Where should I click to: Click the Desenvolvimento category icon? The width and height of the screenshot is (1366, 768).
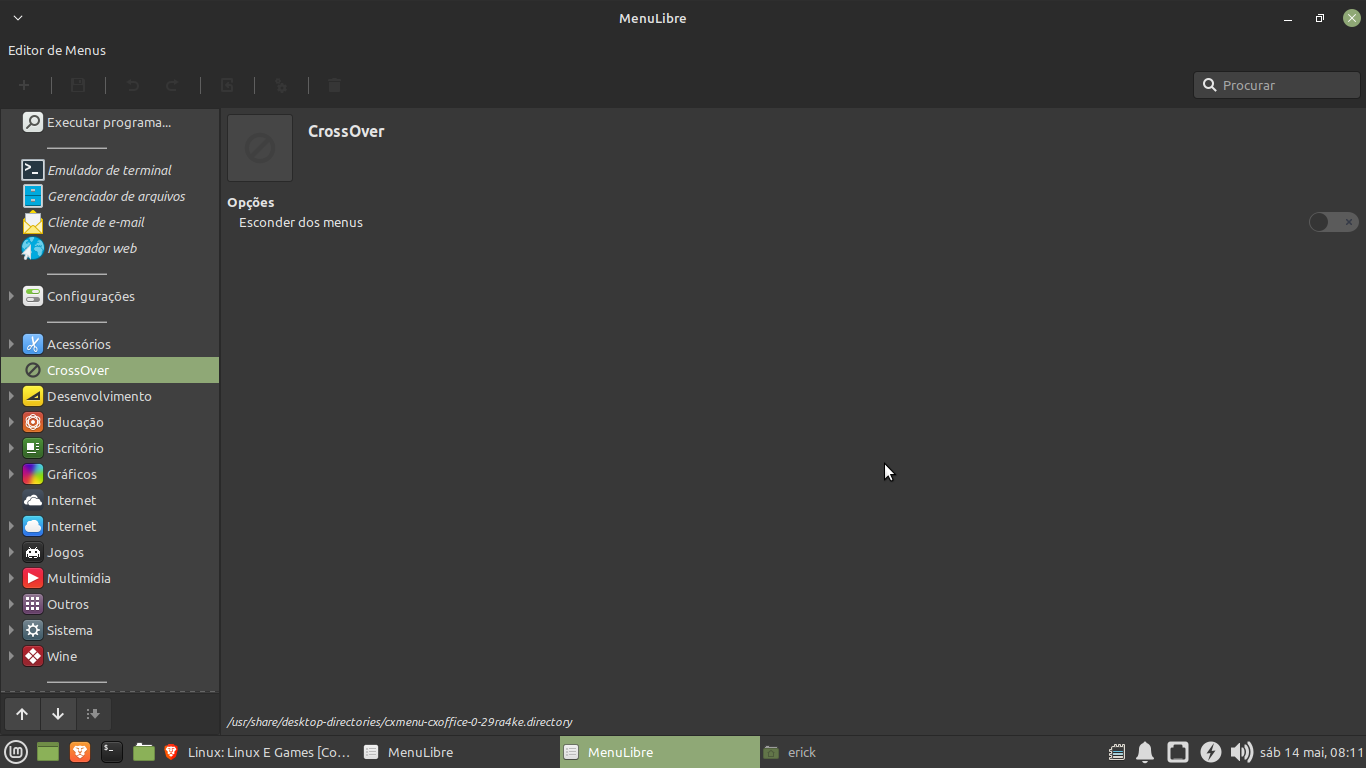click(33, 396)
